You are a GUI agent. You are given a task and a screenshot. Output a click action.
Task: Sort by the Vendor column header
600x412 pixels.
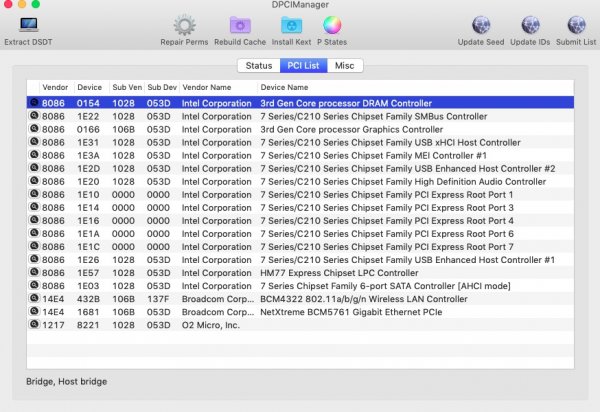pos(55,87)
